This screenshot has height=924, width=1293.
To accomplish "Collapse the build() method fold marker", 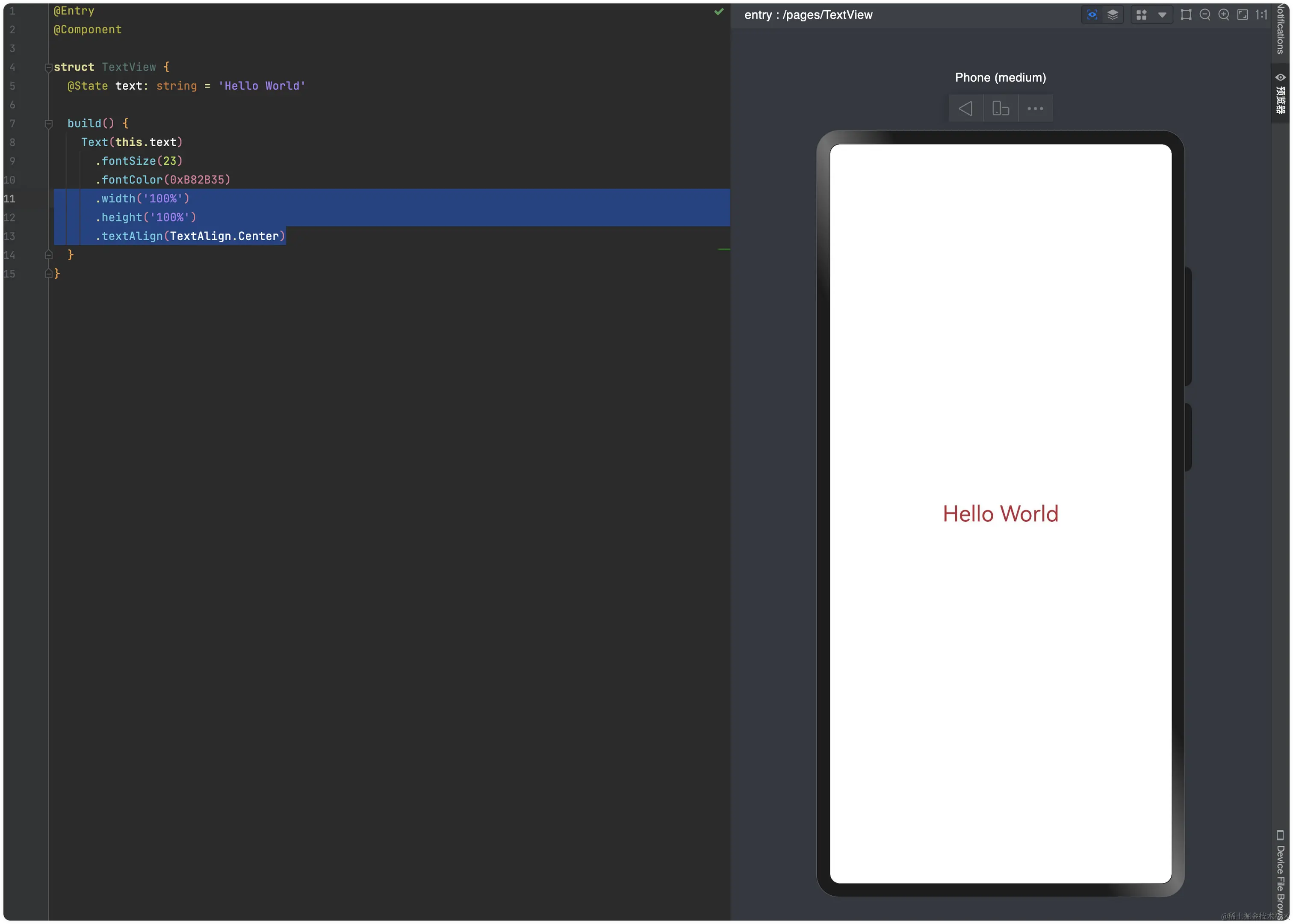I will pyautogui.click(x=48, y=124).
